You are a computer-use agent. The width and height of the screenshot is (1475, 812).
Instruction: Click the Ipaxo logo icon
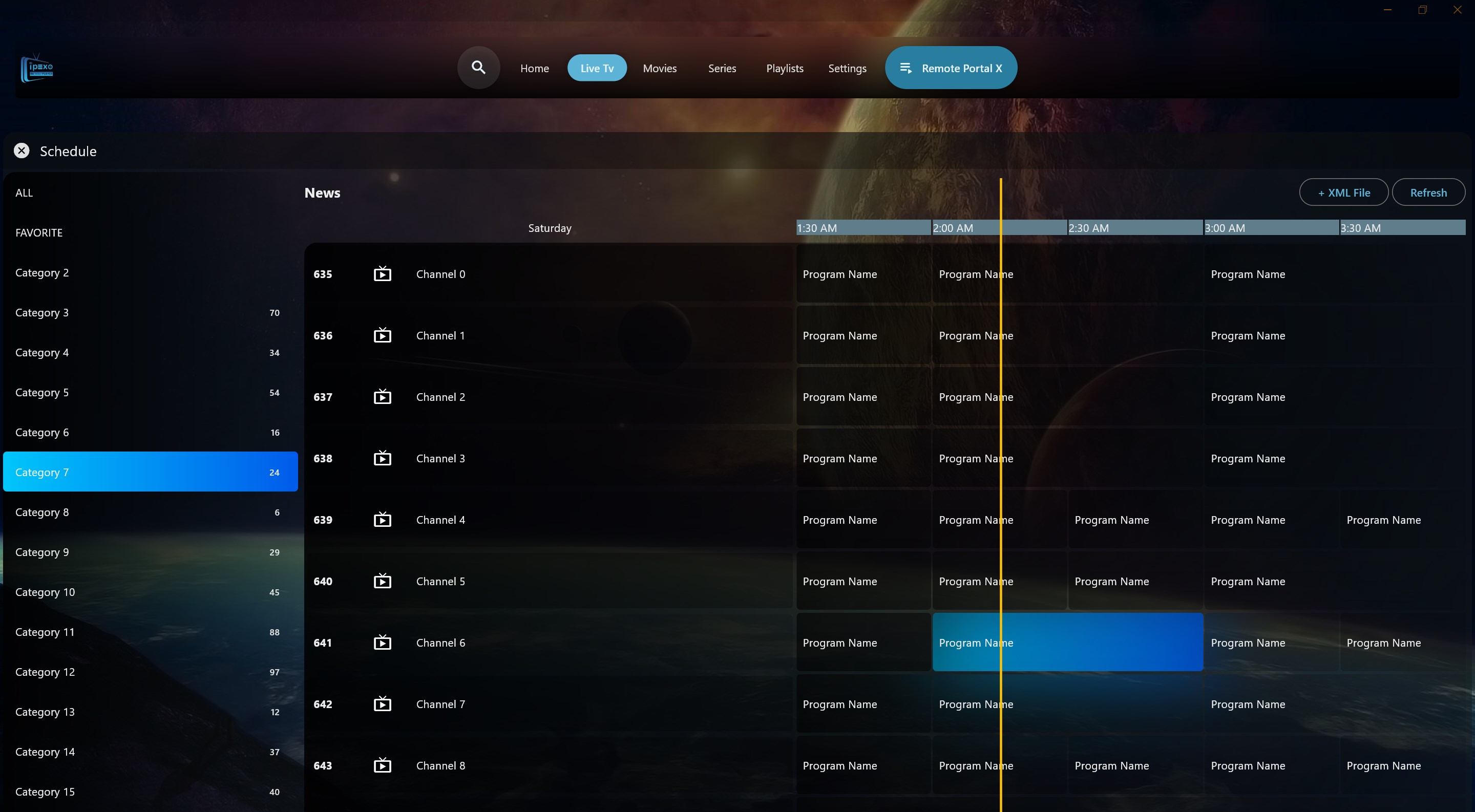tap(36, 67)
